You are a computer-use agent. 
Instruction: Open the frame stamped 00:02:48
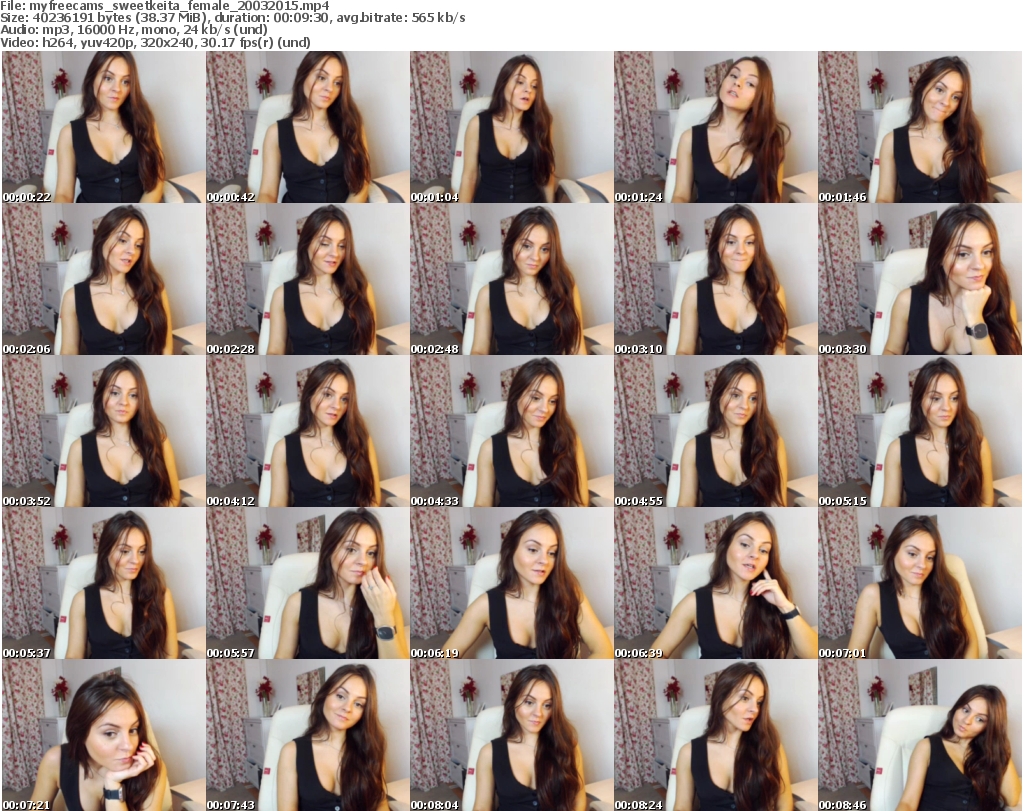pos(511,279)
